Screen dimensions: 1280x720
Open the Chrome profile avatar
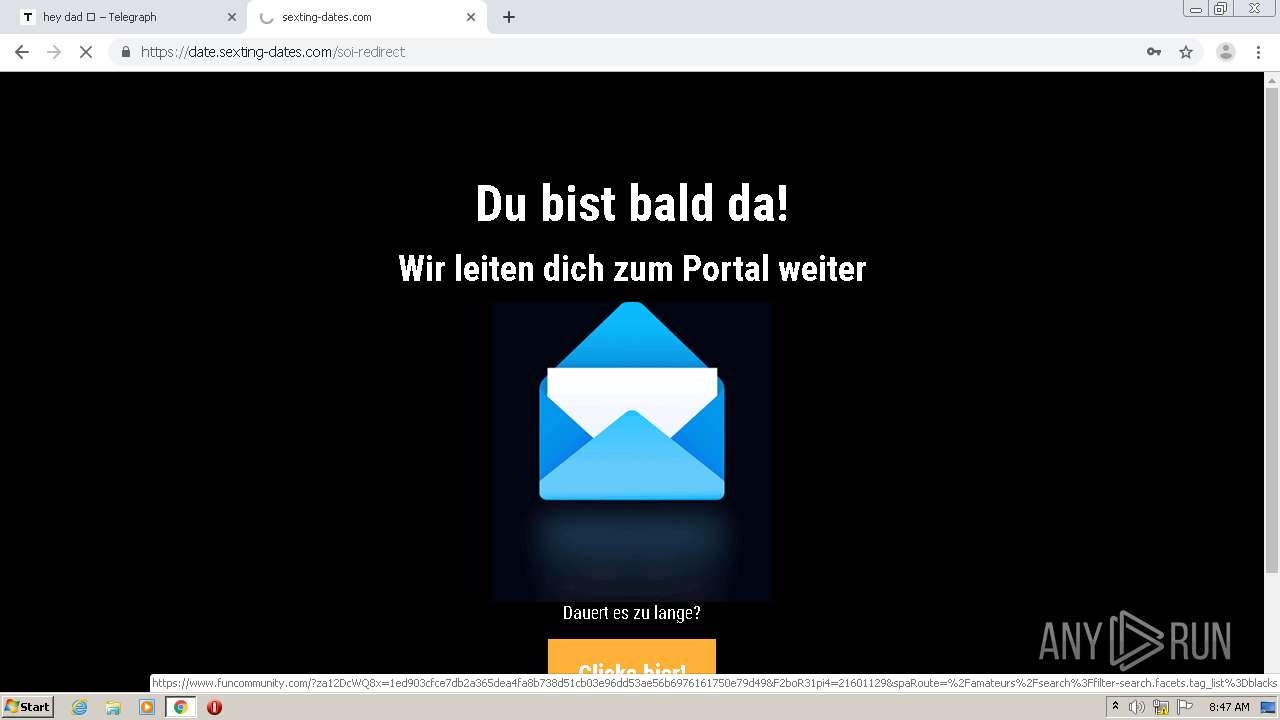click(1225, 52)
